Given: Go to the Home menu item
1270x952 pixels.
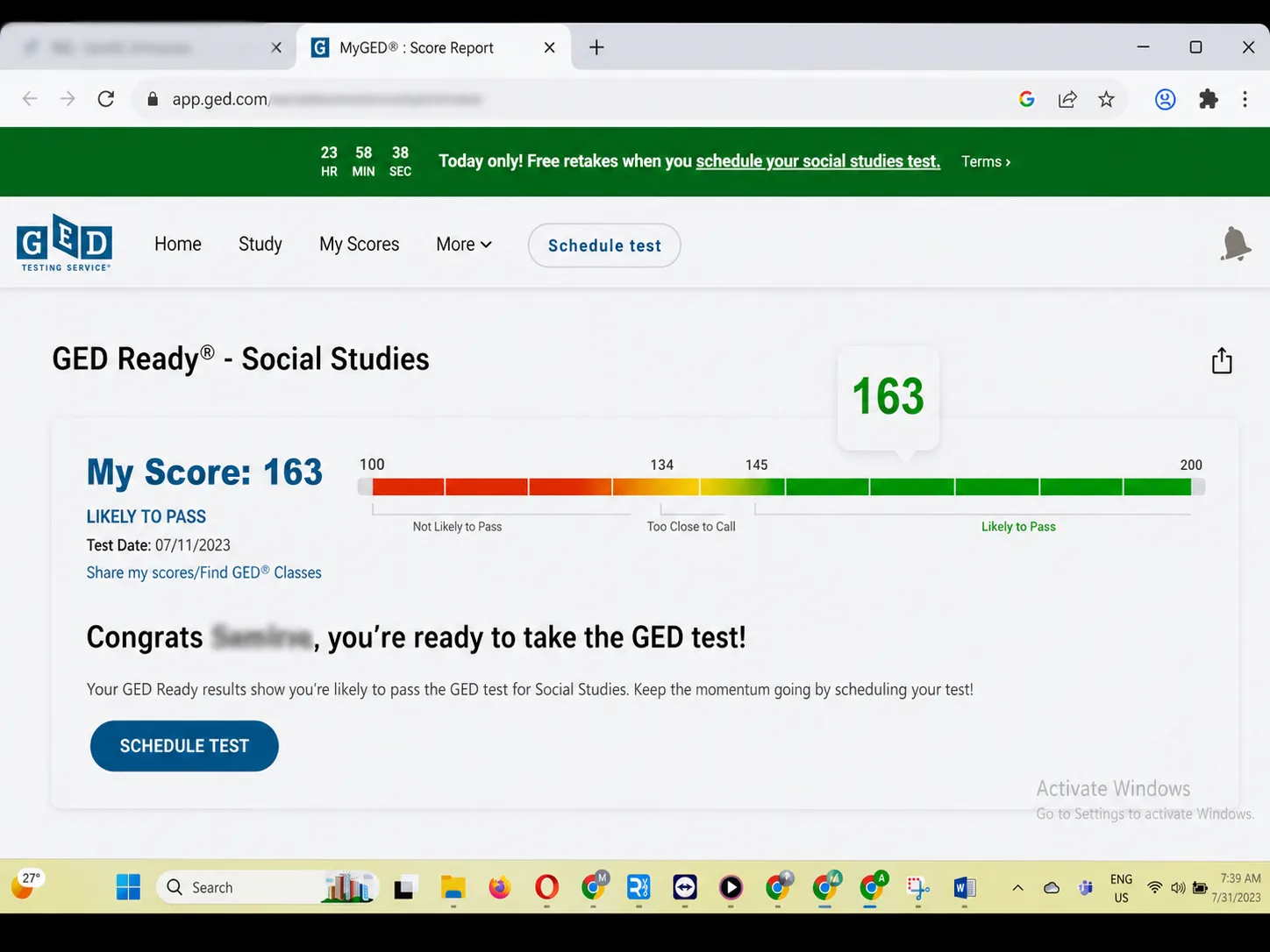Looking at the screenshot, I should 178,245.
